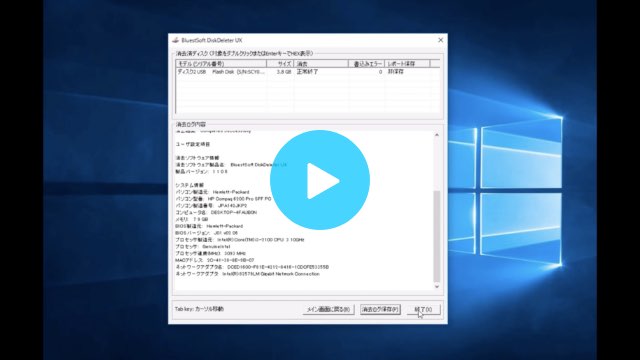Click the メイン画面に戻る button
Screen dimensions: 640x360
click(x=328, y=309)
